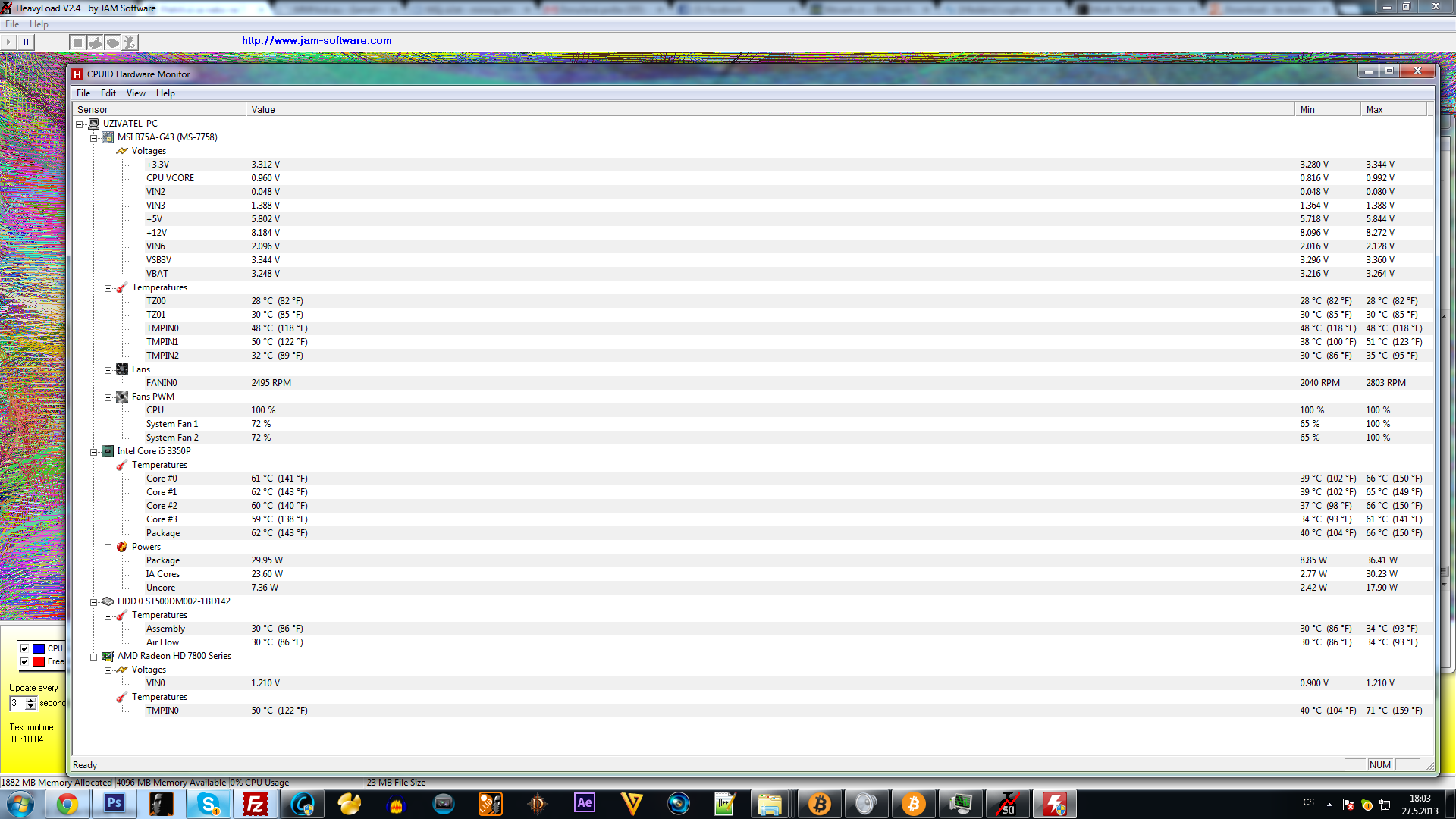Open Diablo III icon in the taskbar
Image resolution: width=1456 pixels, height=819 pixels.
pos(538,804)
